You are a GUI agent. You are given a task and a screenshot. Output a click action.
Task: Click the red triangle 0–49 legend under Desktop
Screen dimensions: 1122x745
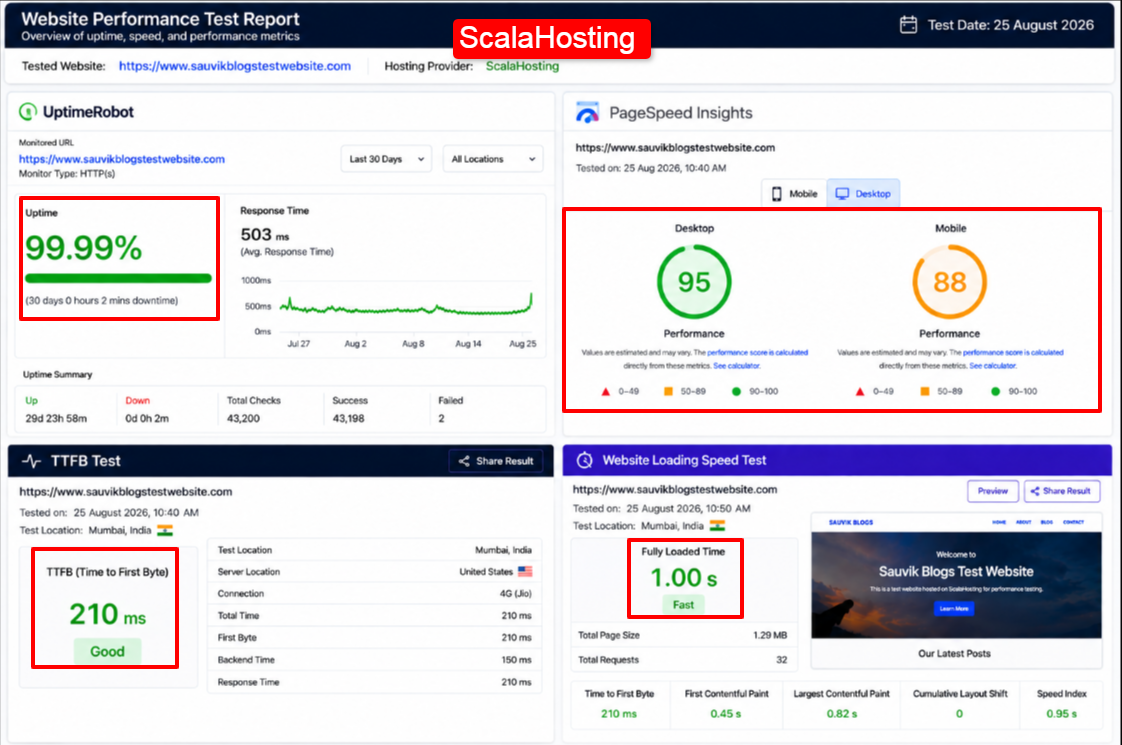pyautogui.click(x=605, y=391)
